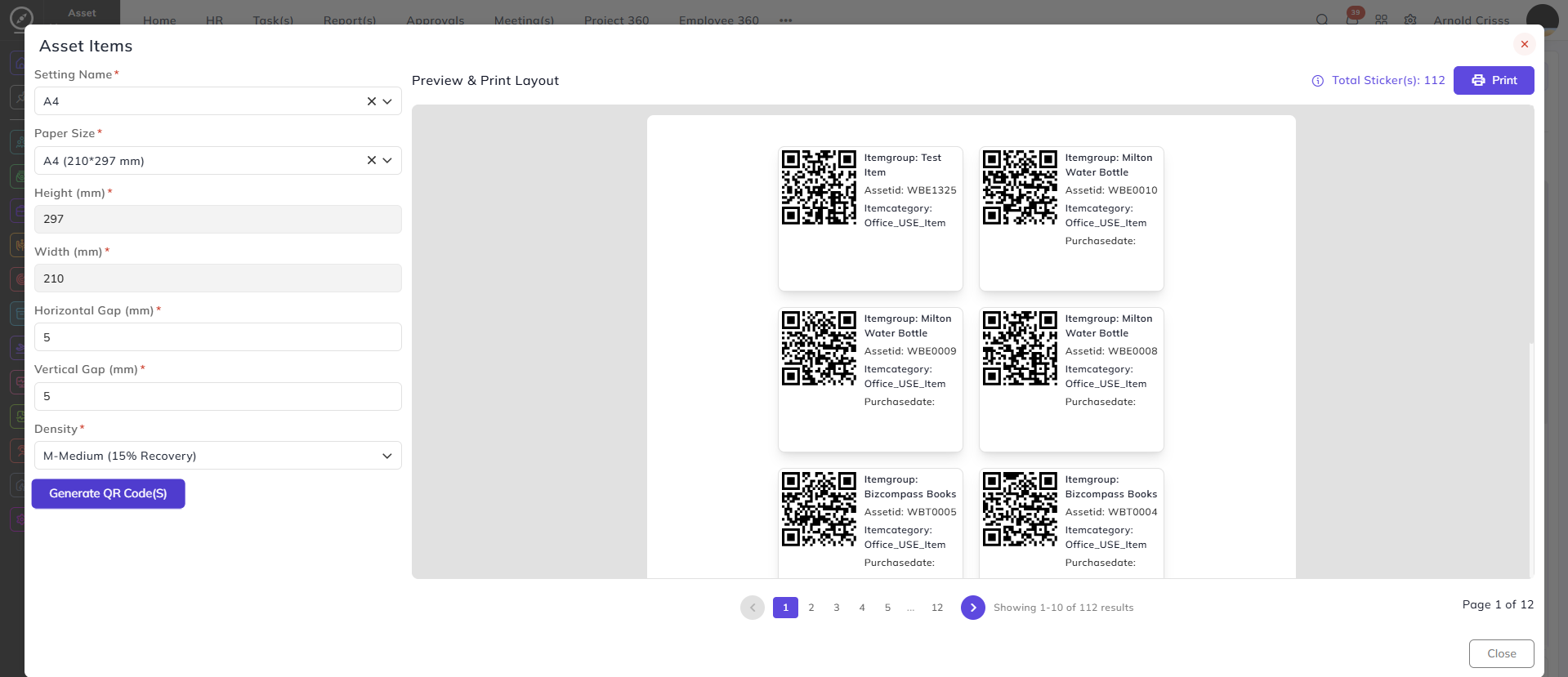The width and height of the screenshot is (1568, 677).
Task: Click the Close button at bottom right
Action: click(1502, 653)
